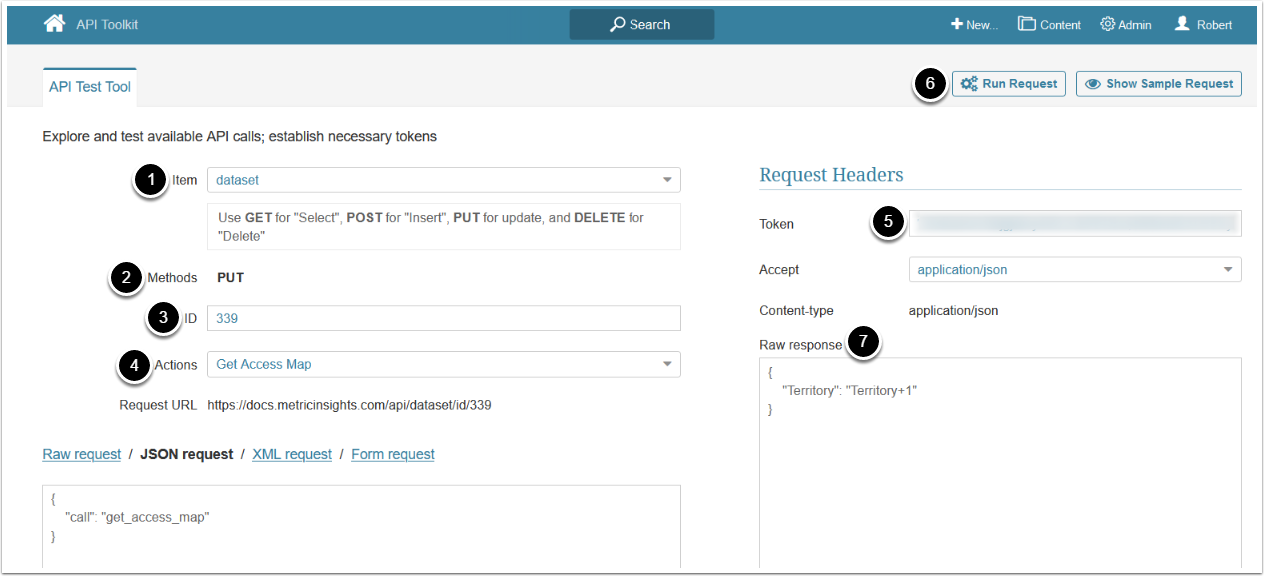Focus the Token input field

1074,224
